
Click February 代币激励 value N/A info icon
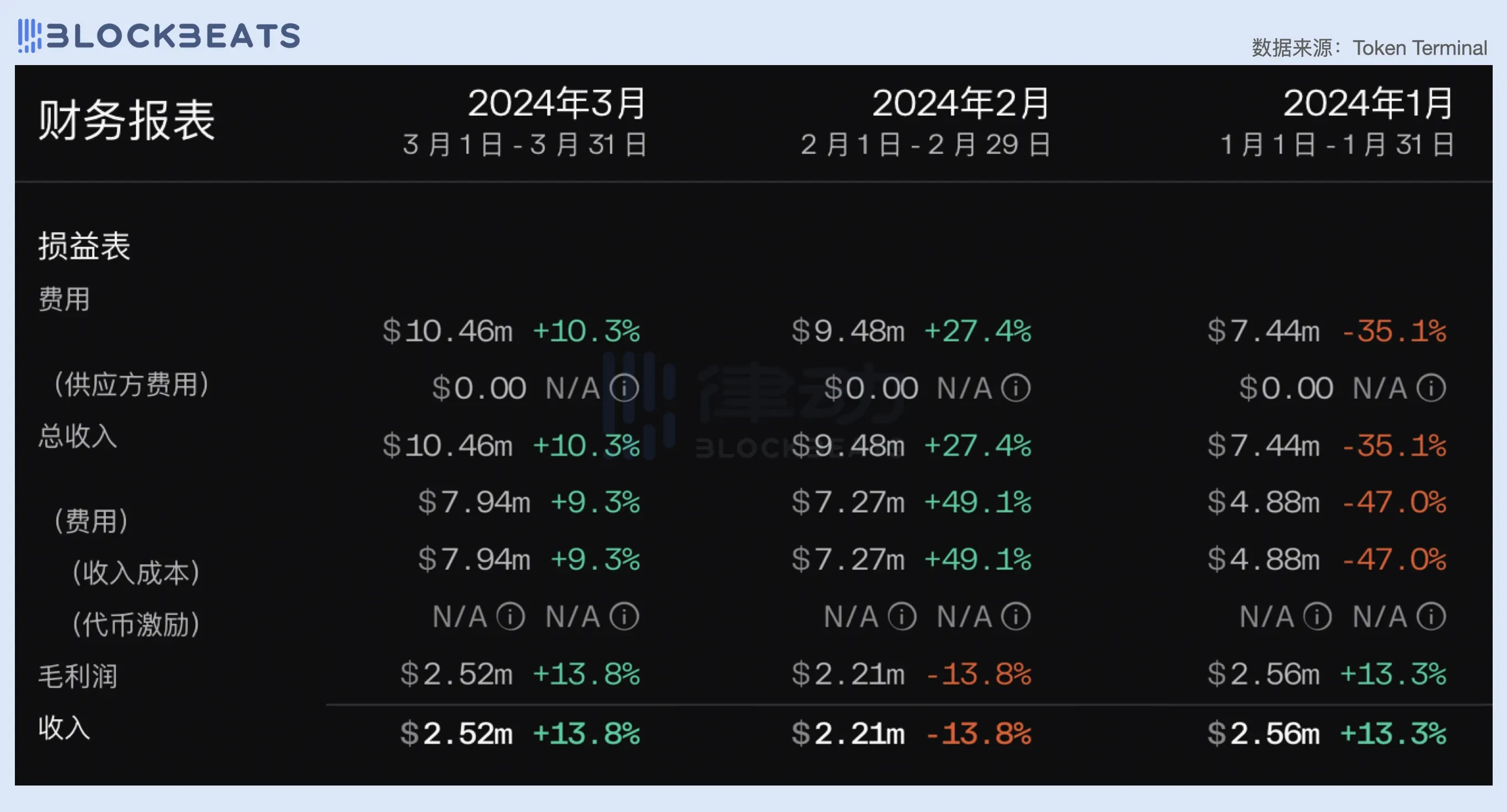pos(902,616)
